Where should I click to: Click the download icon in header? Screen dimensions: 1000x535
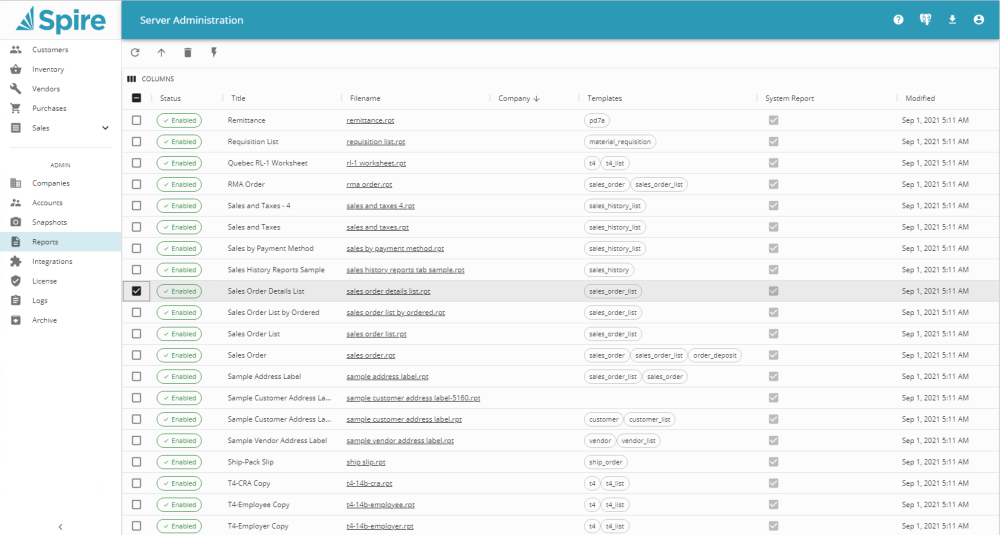(x=952, y=20)
